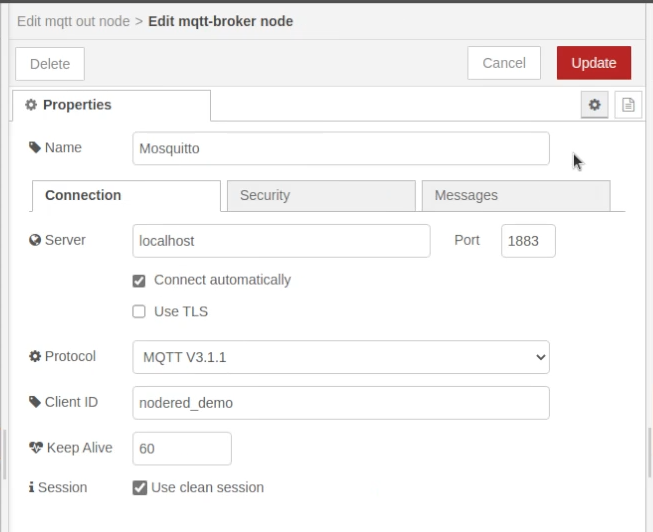Focus the Port number field
653x532 pixels.
527,241
